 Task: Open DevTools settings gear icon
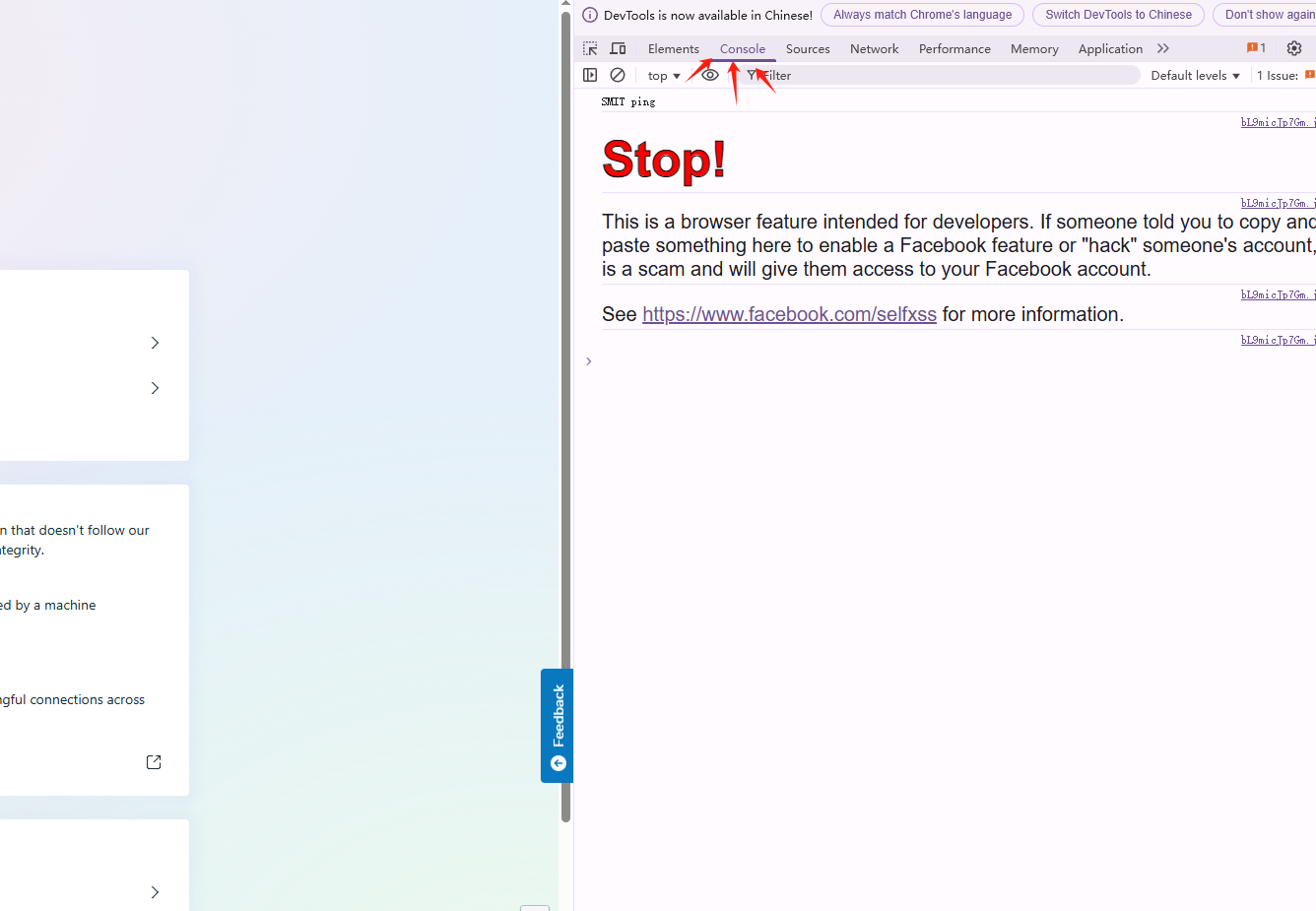pyautogui.click(x=1294, y=48)
